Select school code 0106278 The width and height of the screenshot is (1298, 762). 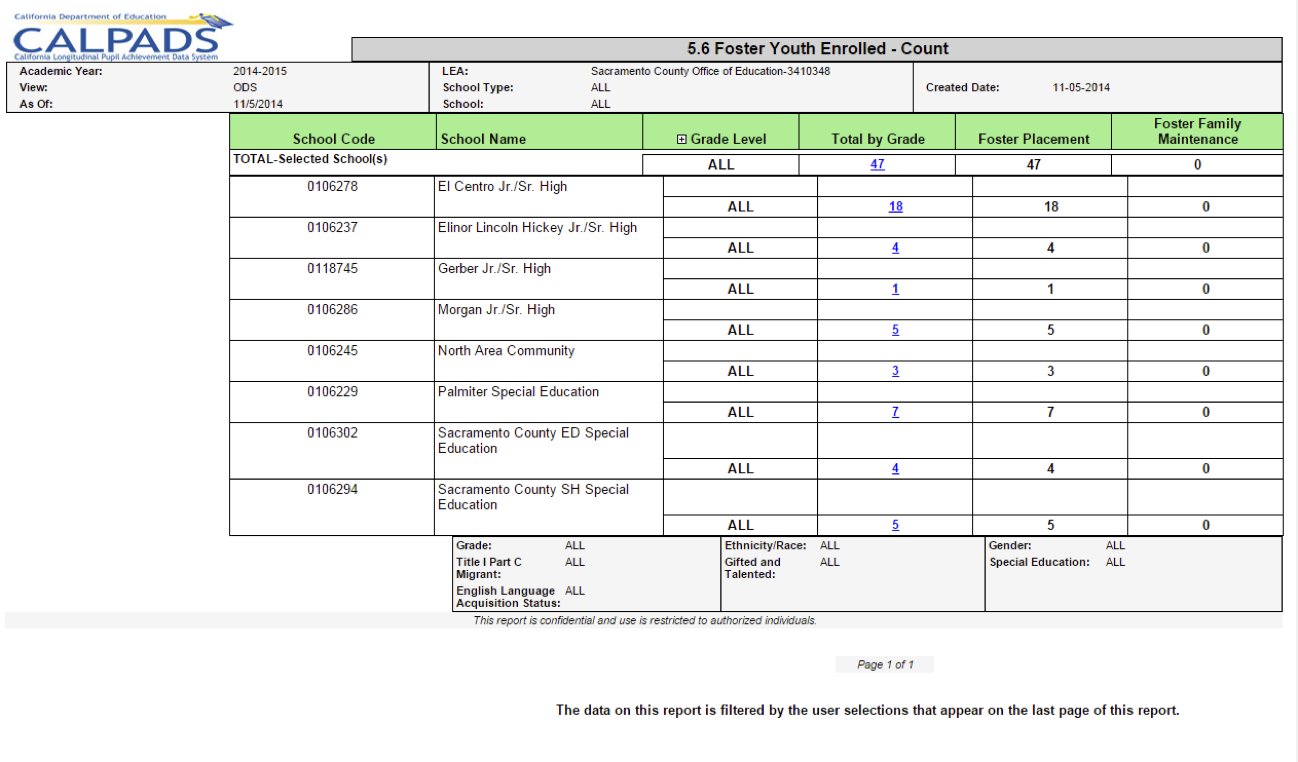[332, 186]
